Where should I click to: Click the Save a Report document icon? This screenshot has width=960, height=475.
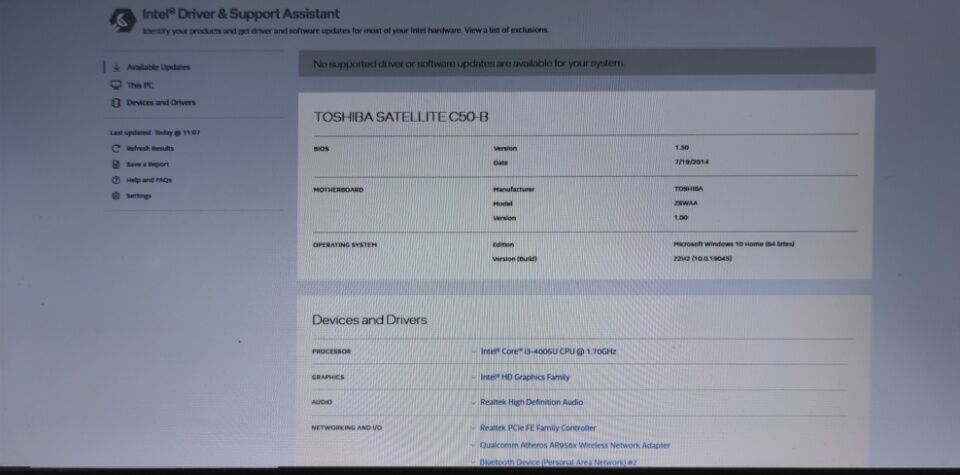tap(116, 165)
